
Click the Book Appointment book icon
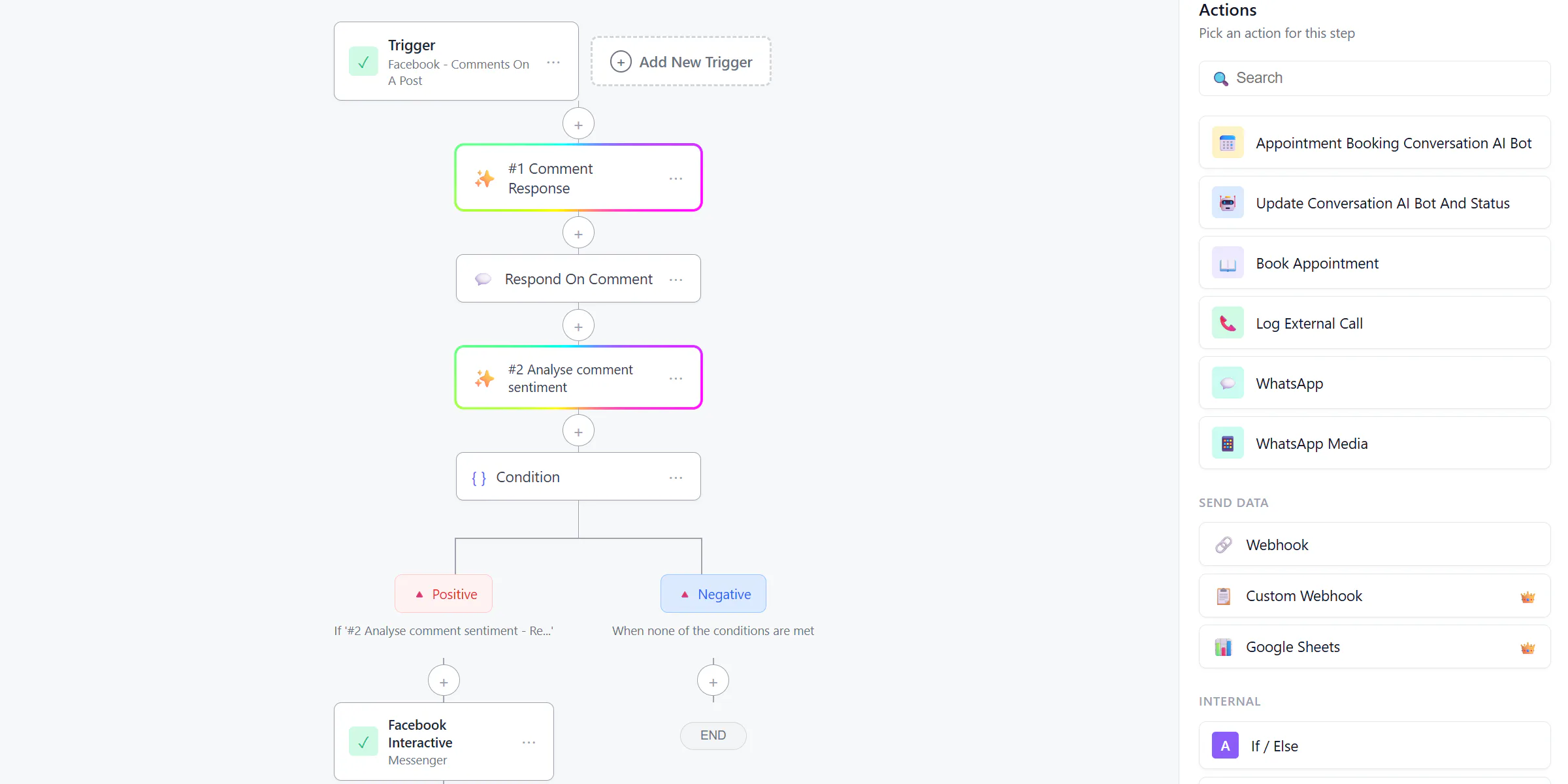1228,263
